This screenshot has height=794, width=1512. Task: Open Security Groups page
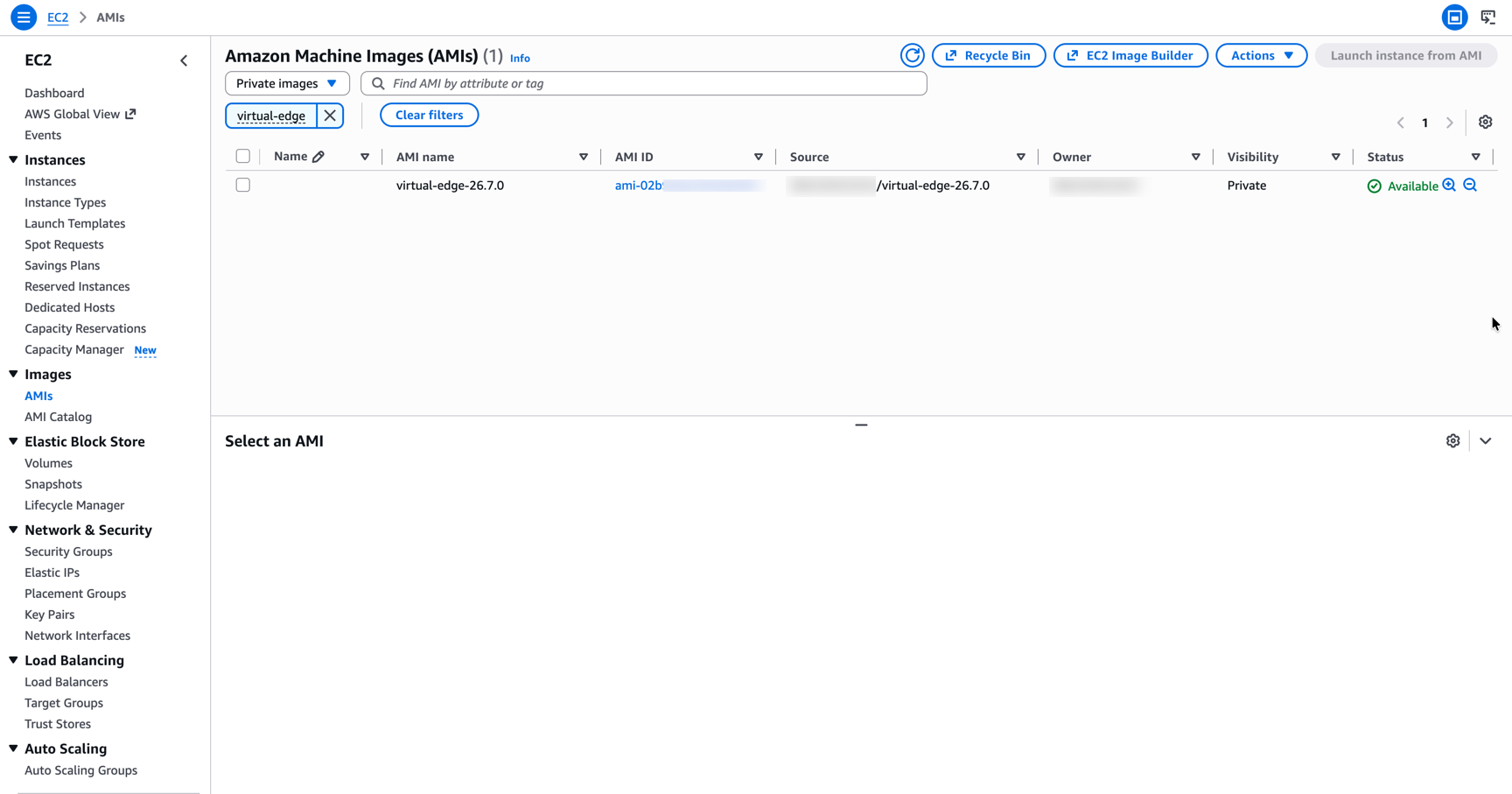tap(68, 552)
